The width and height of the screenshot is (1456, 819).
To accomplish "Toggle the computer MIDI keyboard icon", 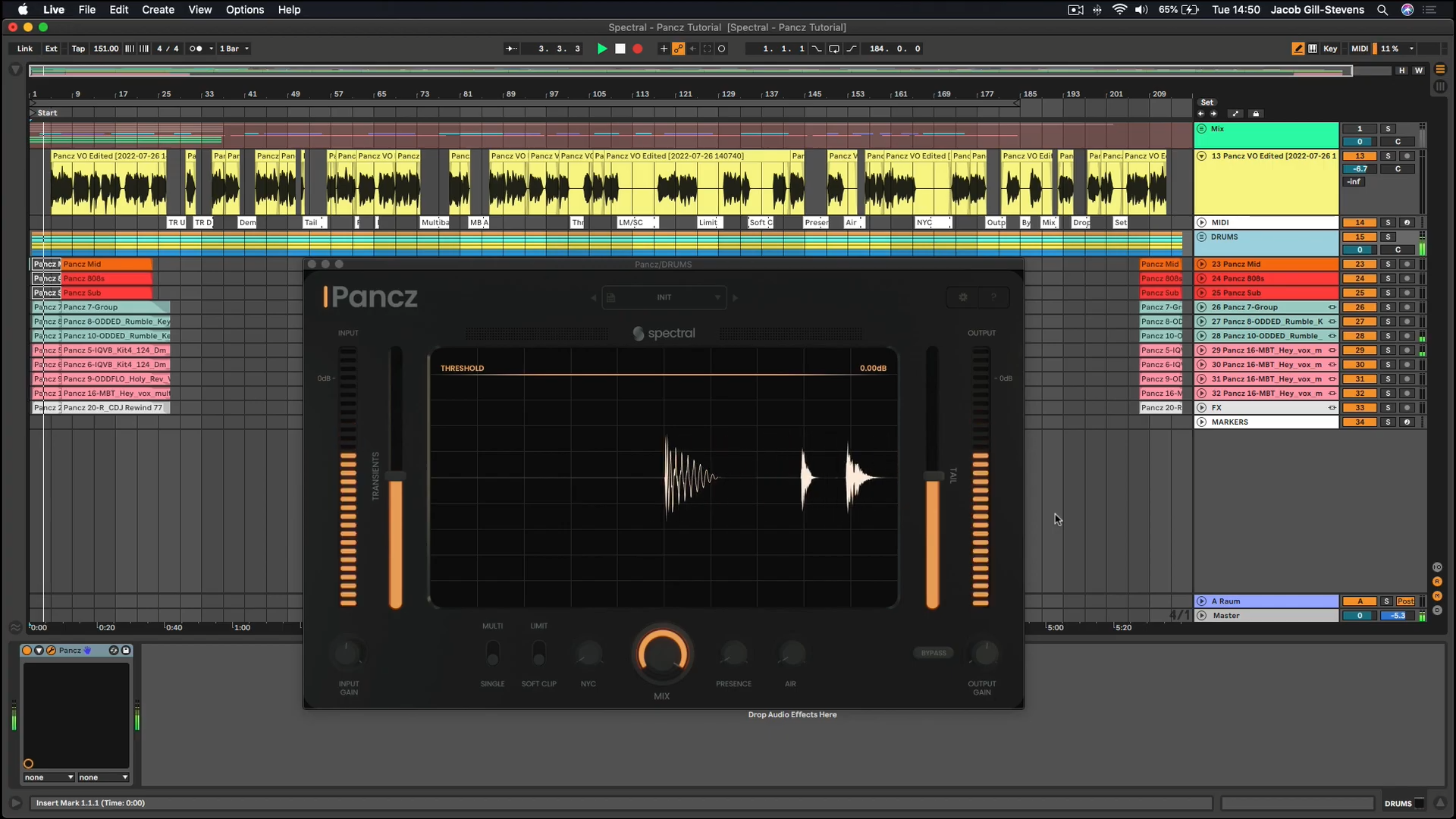I will [x=1313, y=49].
